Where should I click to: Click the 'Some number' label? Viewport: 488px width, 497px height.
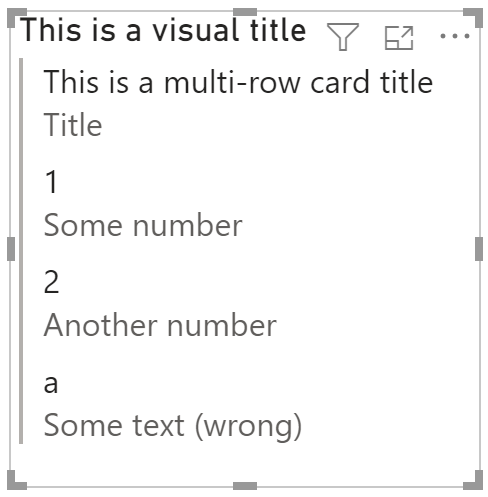coord(143,226)
